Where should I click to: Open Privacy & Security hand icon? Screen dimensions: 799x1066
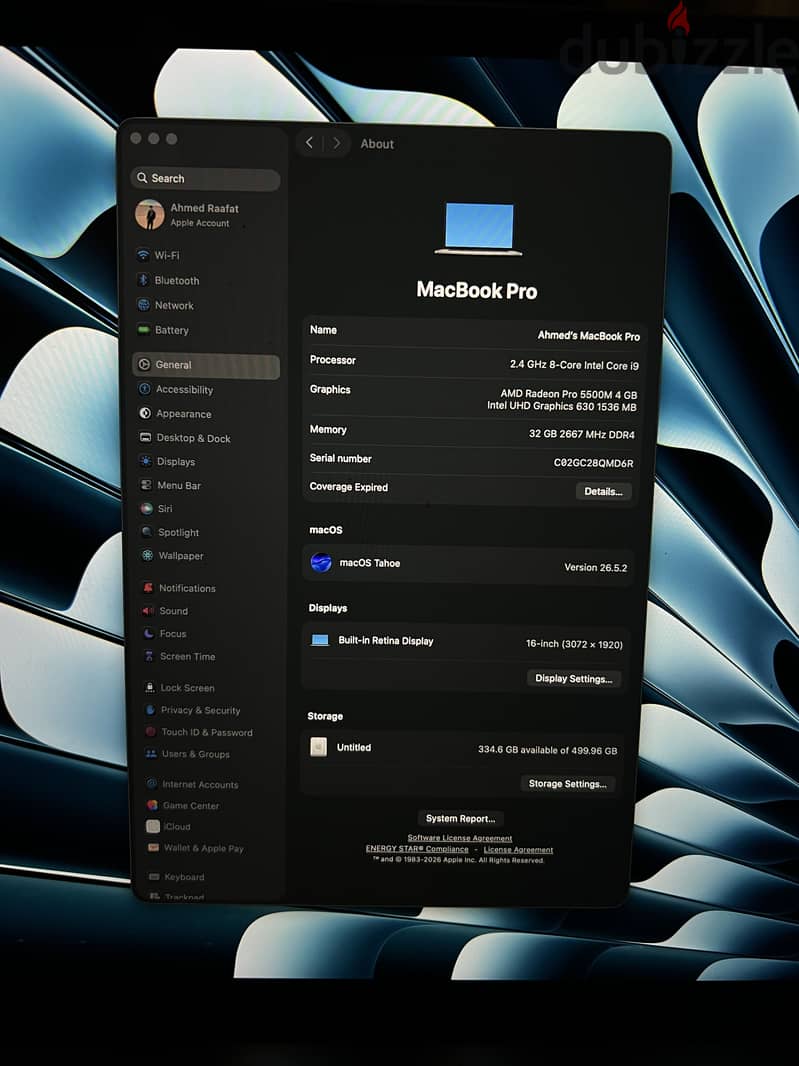(150, 710)
